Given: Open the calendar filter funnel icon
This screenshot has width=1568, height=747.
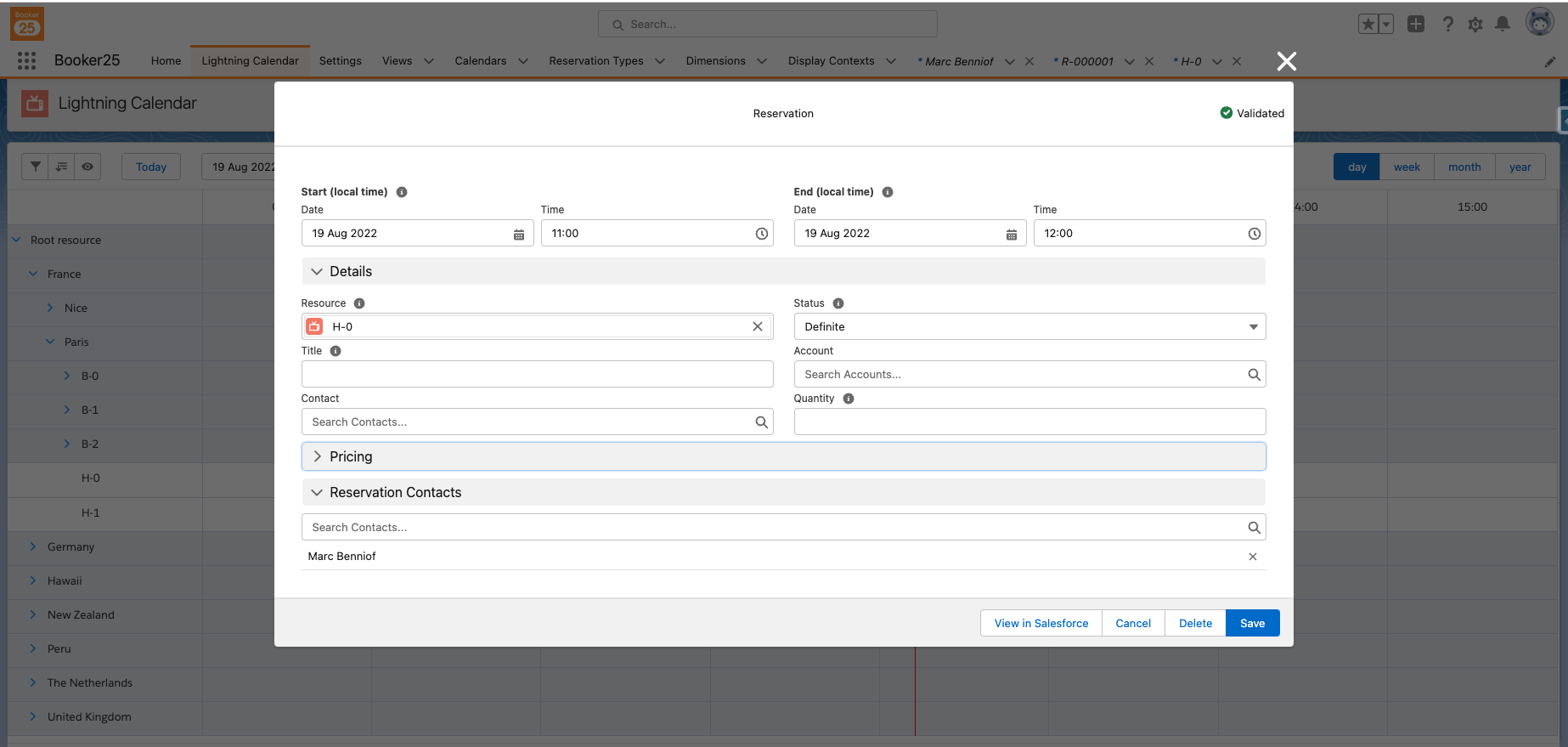Looking at the screenshot, I should click(36, 167).
